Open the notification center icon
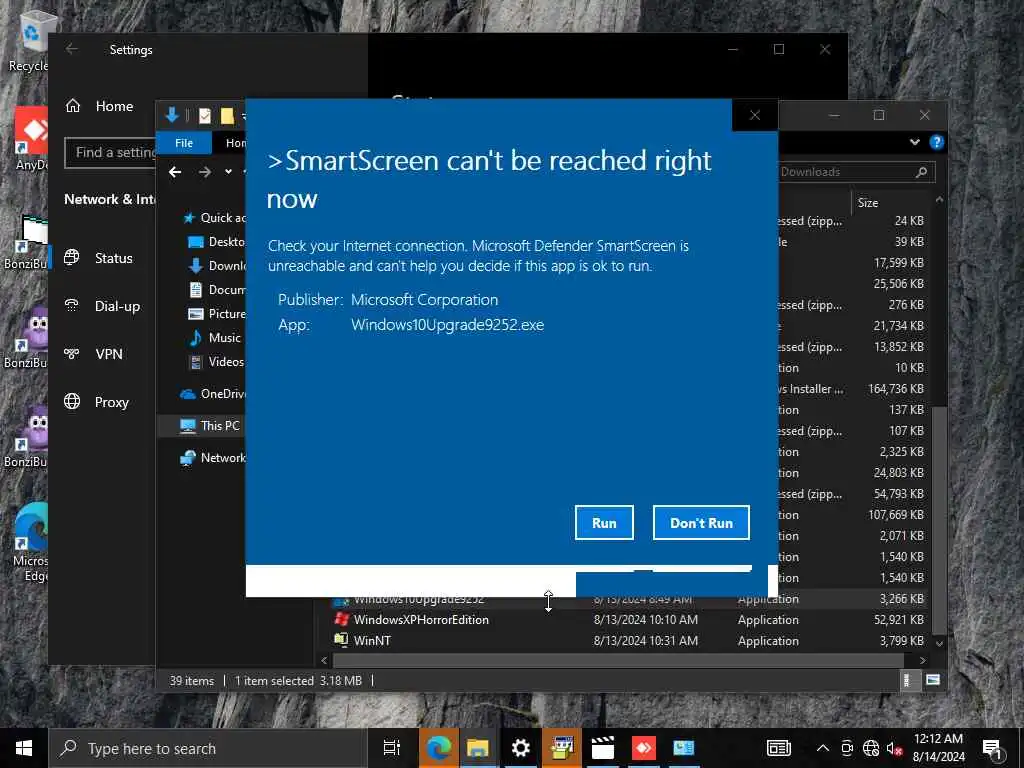 (x=992, y=749)
